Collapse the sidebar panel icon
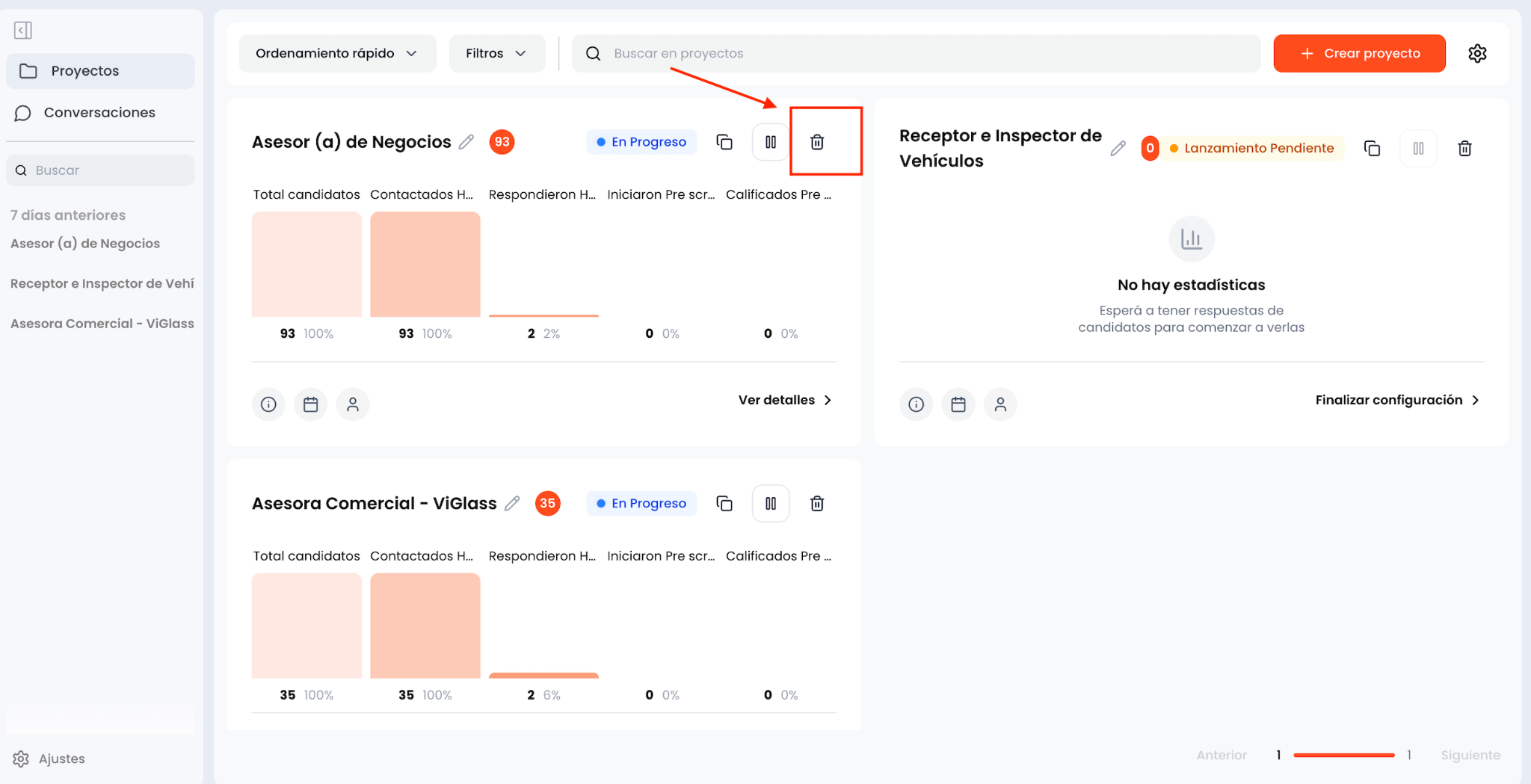Viewport: 1531px width, 784px height. coord(23,30)
